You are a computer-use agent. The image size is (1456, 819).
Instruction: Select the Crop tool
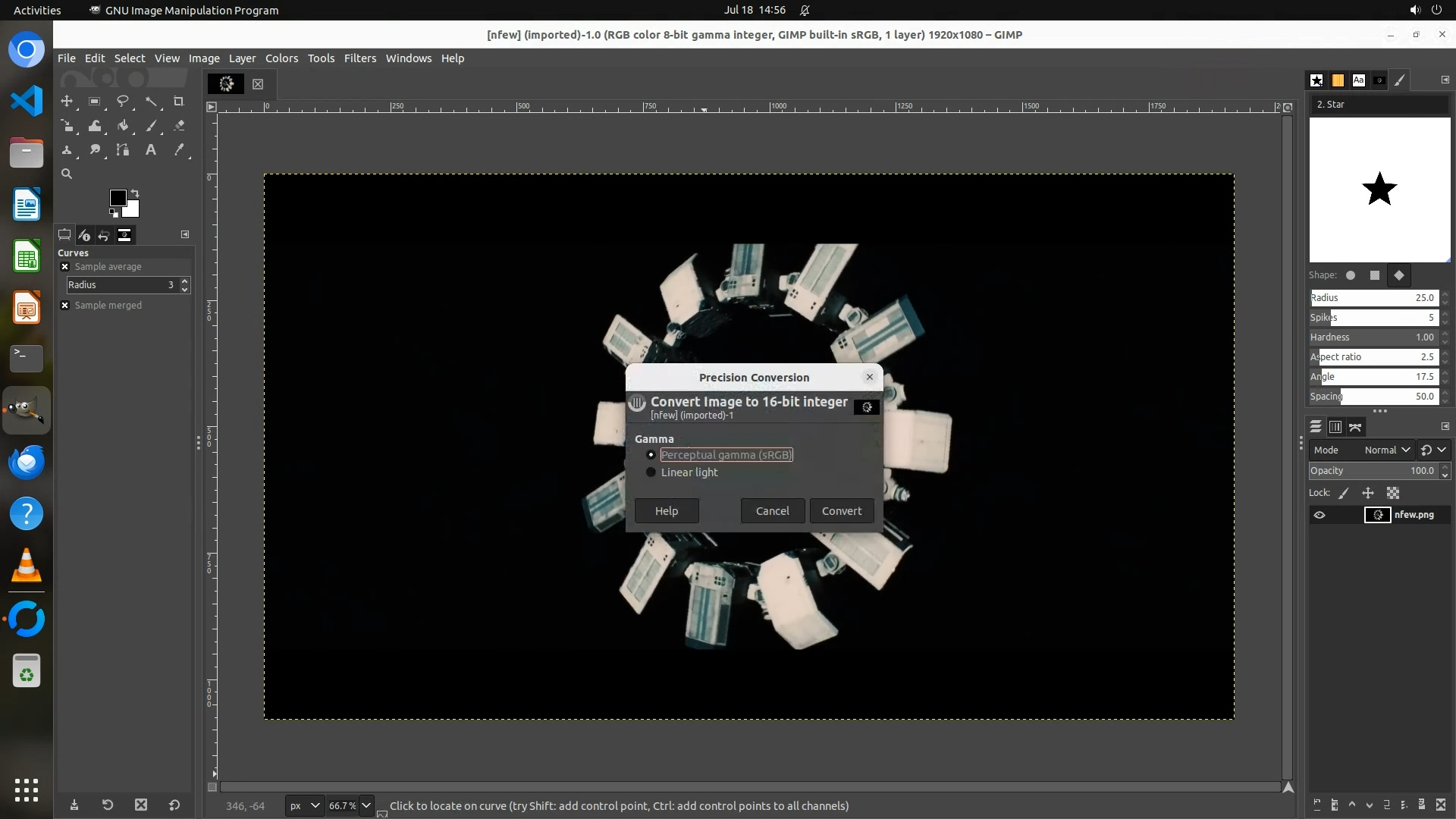click(179, 101)
